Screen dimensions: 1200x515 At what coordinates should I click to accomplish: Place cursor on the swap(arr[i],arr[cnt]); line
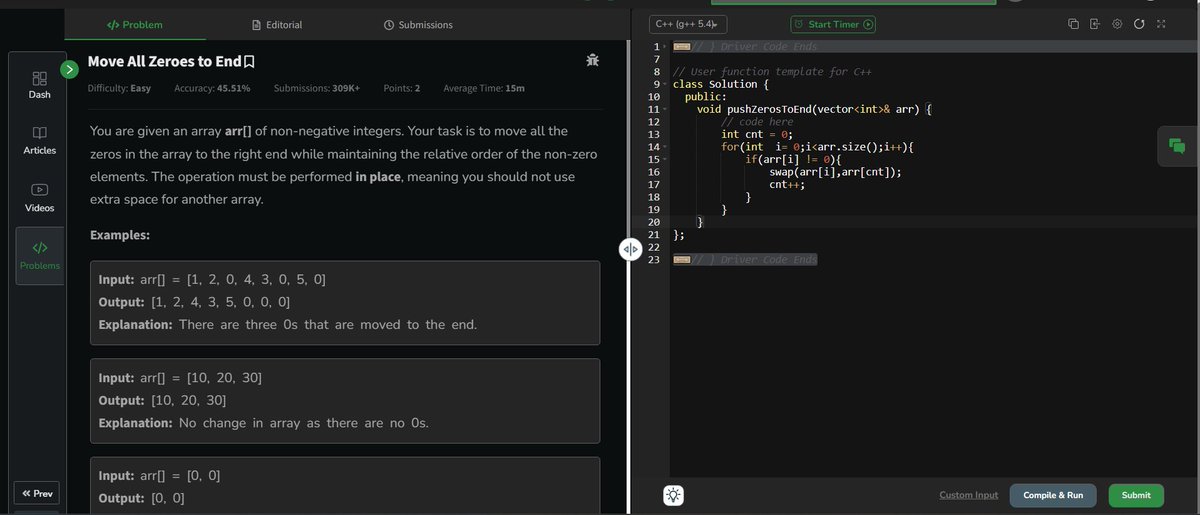(835, 172)
